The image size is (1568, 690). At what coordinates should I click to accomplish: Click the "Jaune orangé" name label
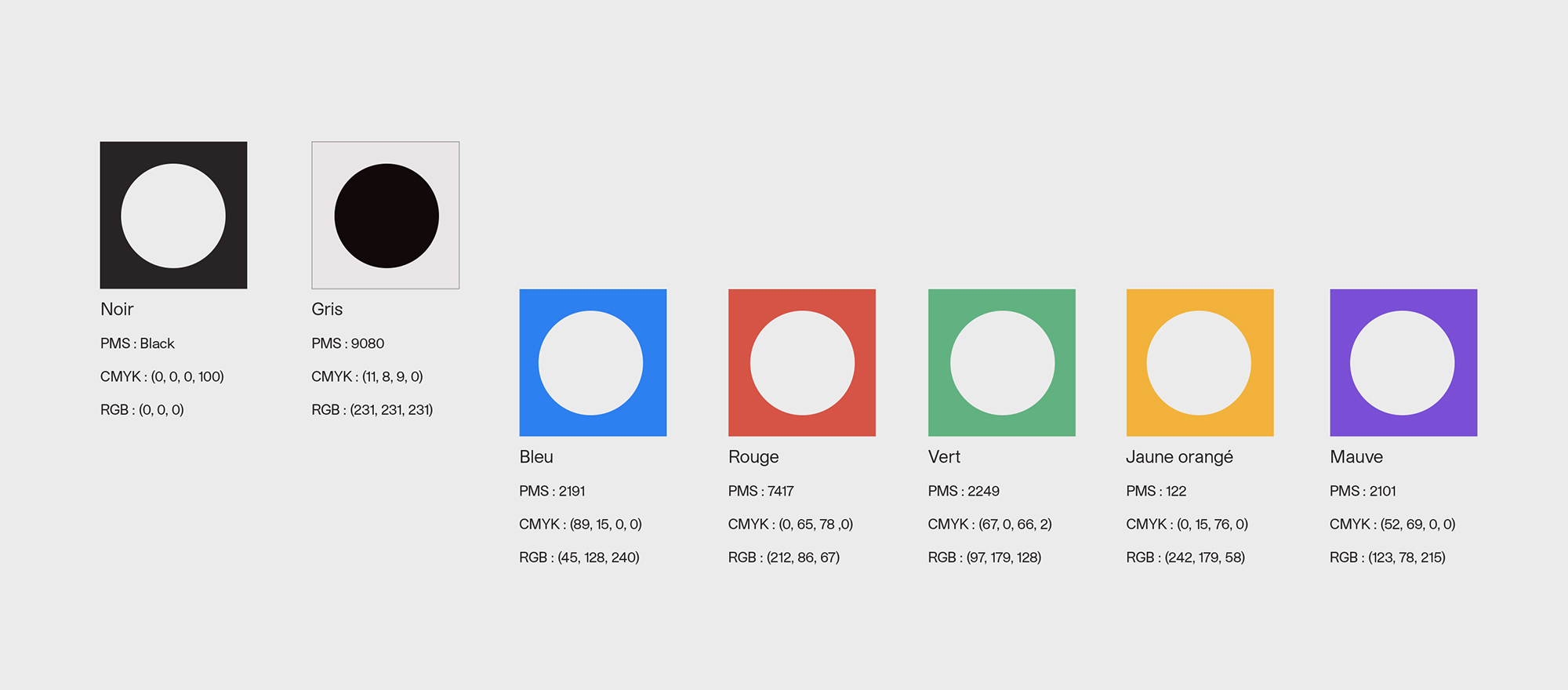tap(1179, 456)
